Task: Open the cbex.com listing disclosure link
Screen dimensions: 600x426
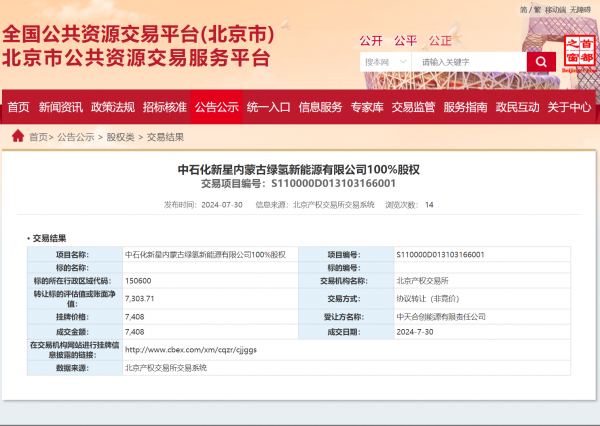Action: 191,350
